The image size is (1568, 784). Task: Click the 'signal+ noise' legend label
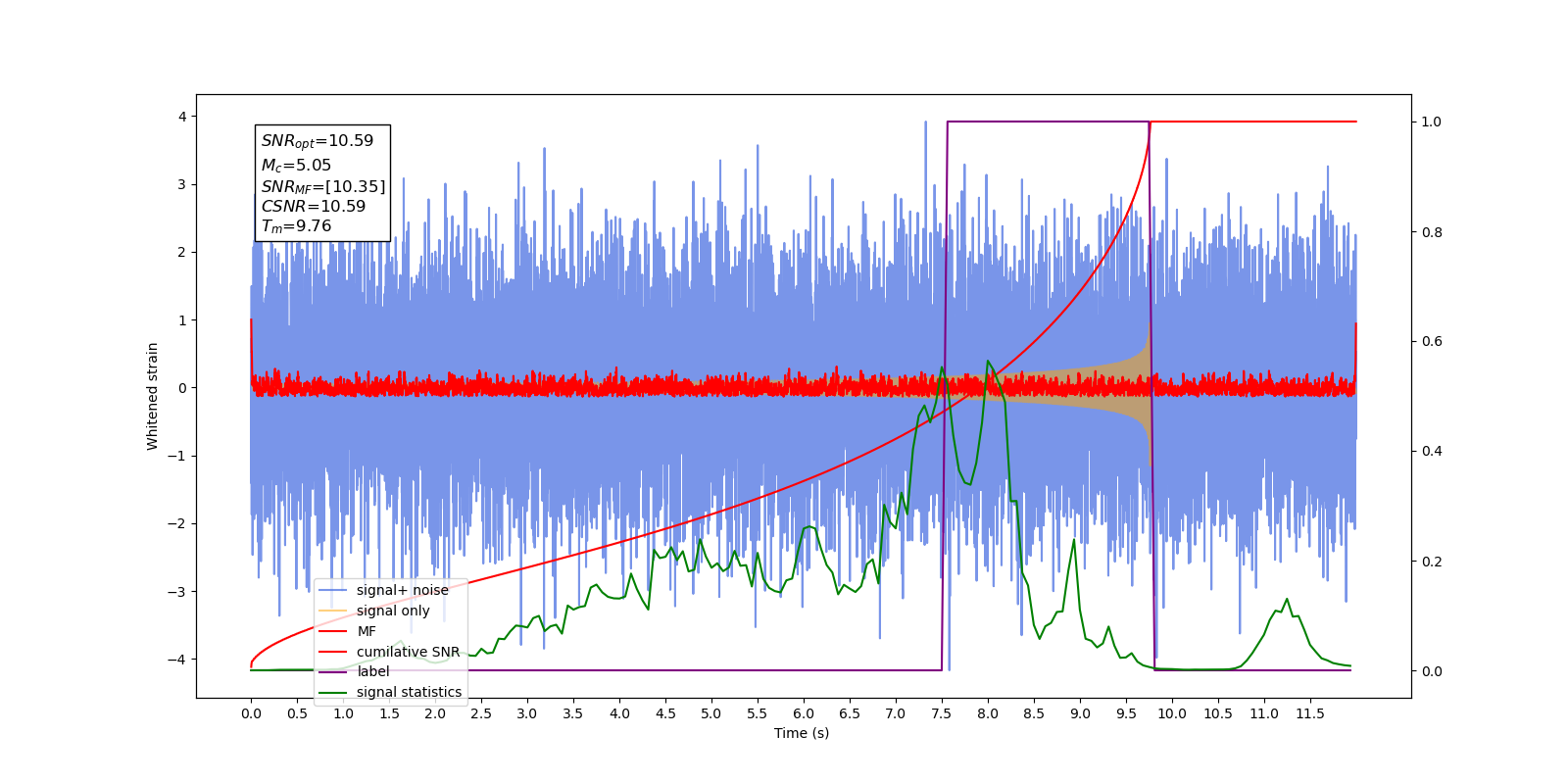coord(403,590)
